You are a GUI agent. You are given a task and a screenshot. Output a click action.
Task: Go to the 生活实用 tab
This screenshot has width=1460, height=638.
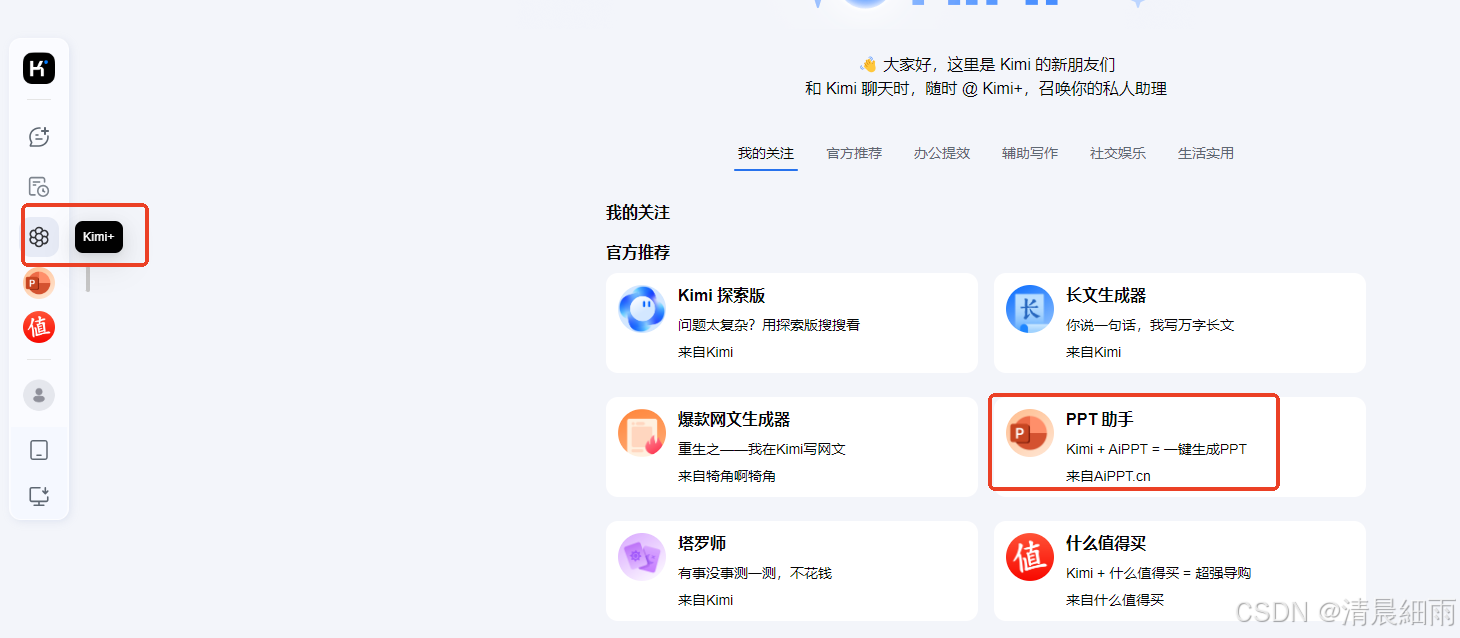1206,153
